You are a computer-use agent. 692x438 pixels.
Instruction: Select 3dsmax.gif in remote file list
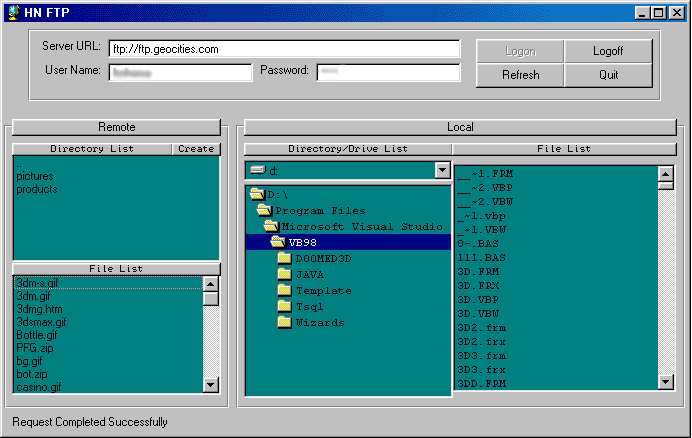tap(41, 322)
